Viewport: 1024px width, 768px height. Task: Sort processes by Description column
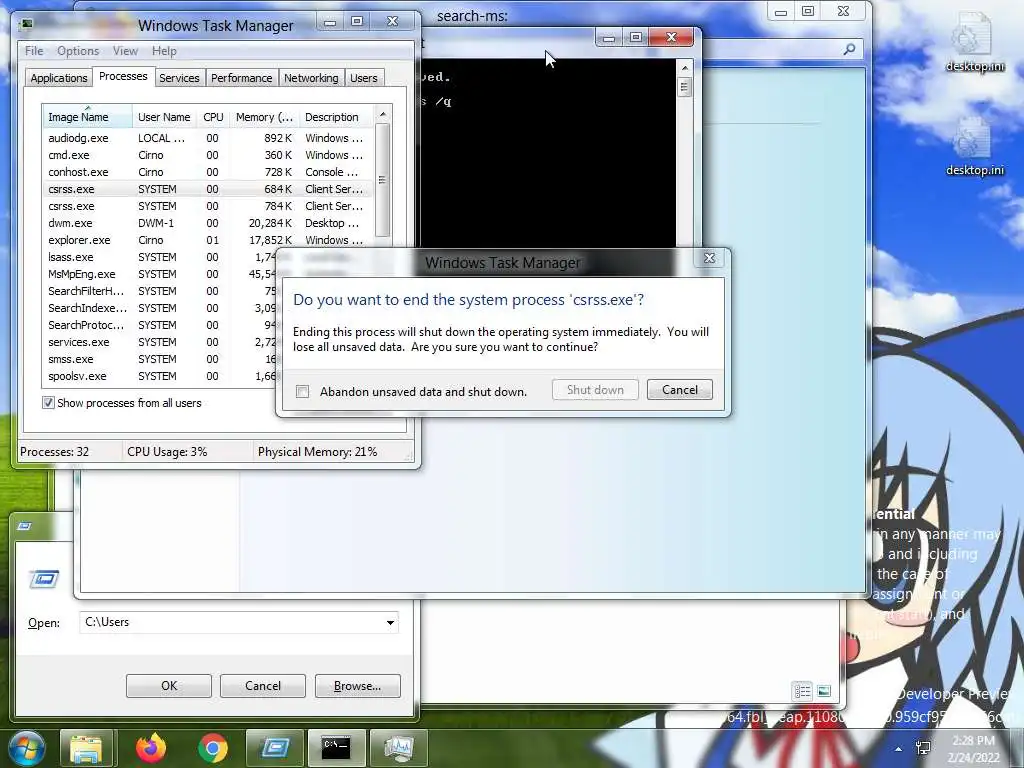point(336,117)
